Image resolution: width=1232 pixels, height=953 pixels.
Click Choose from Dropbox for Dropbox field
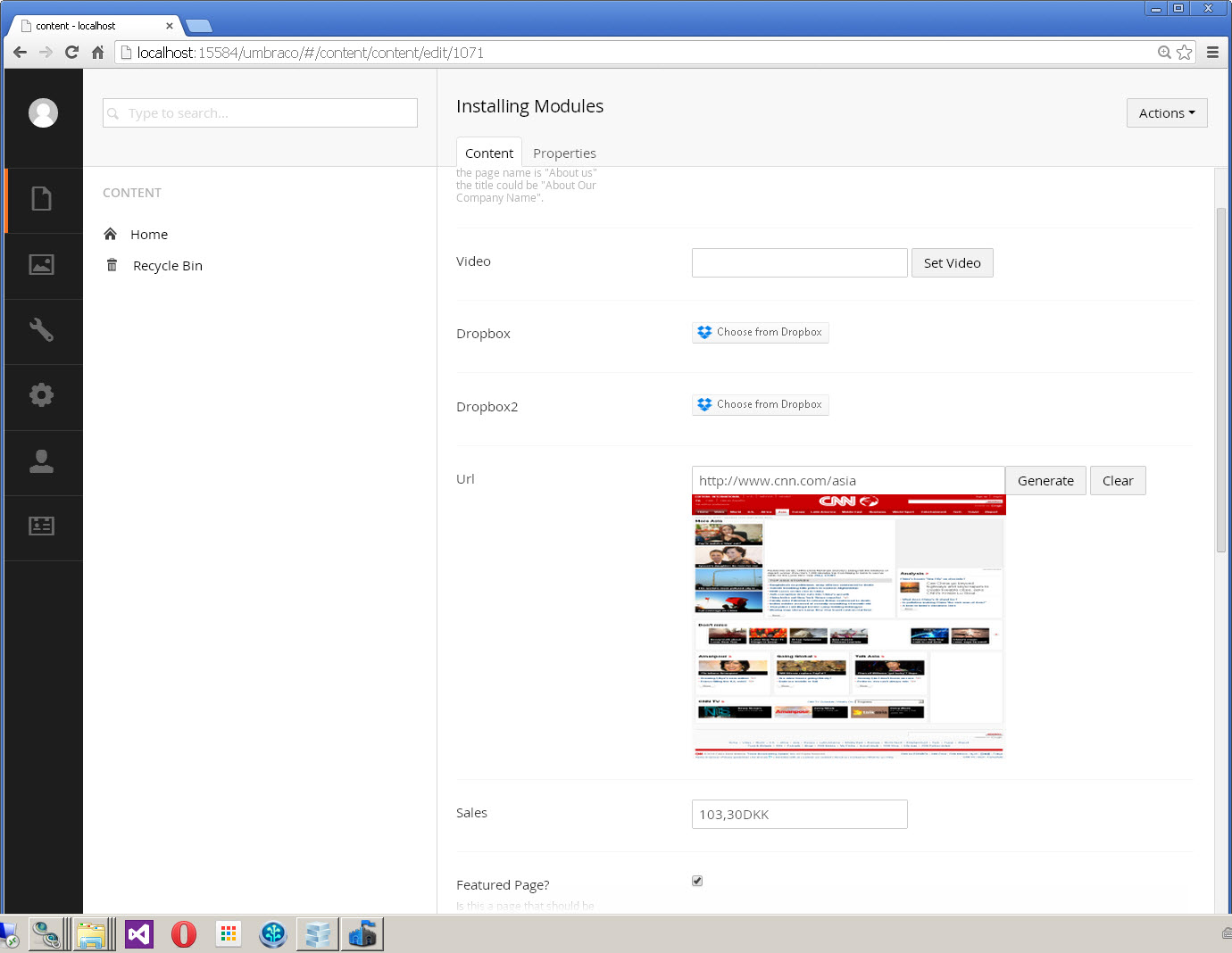coord(761,332)
